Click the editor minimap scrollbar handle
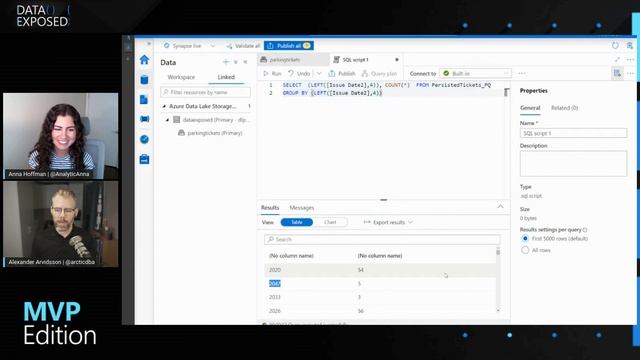Image resolution: width=640 pixels, height=360 pixels. [506, 93]
